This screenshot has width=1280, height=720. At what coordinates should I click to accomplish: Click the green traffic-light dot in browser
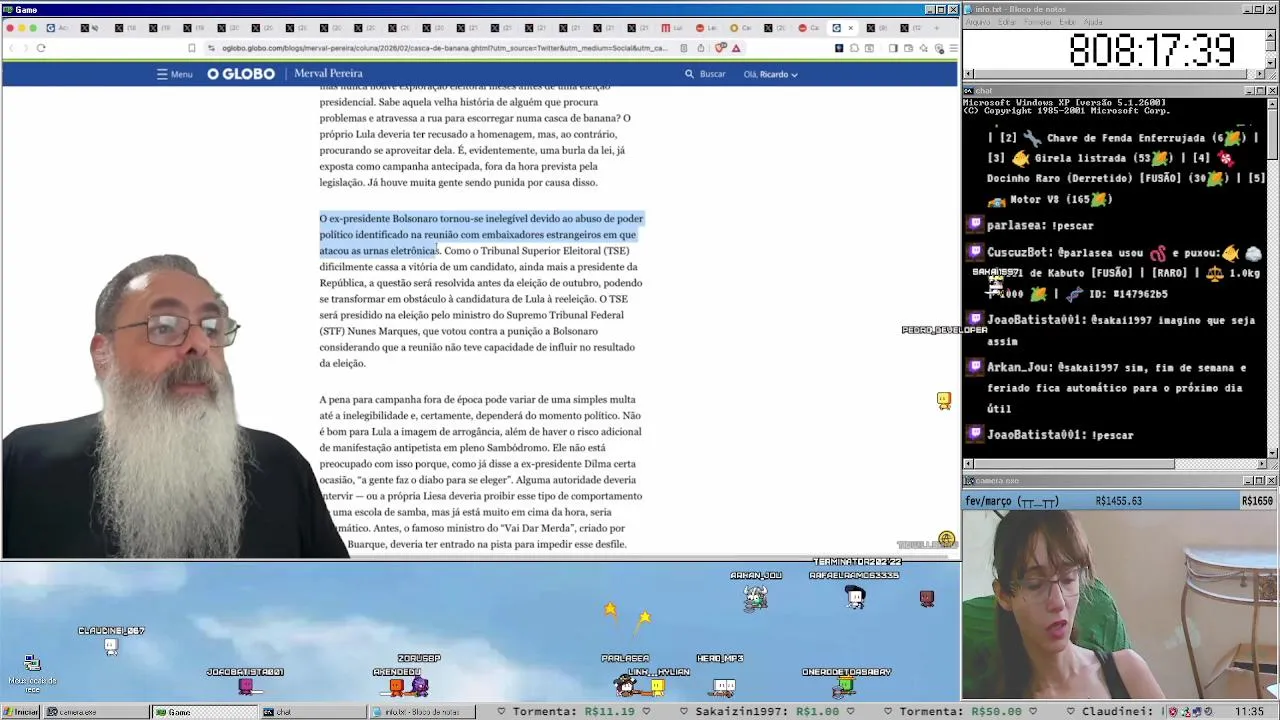[x=31, y=28]
